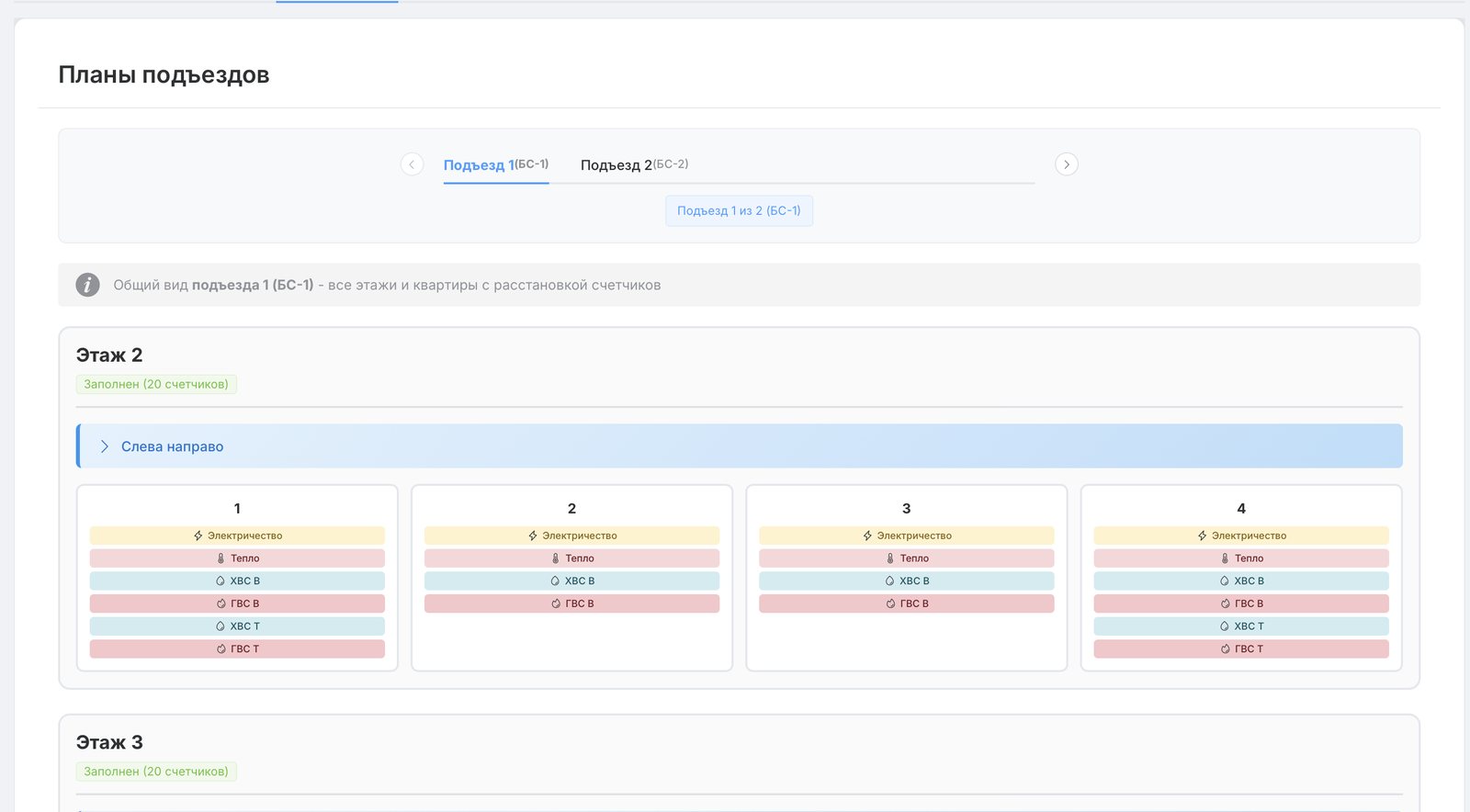
Task: Select Тепло meter in apartment 4
Action: click(x=1241, y=558)
